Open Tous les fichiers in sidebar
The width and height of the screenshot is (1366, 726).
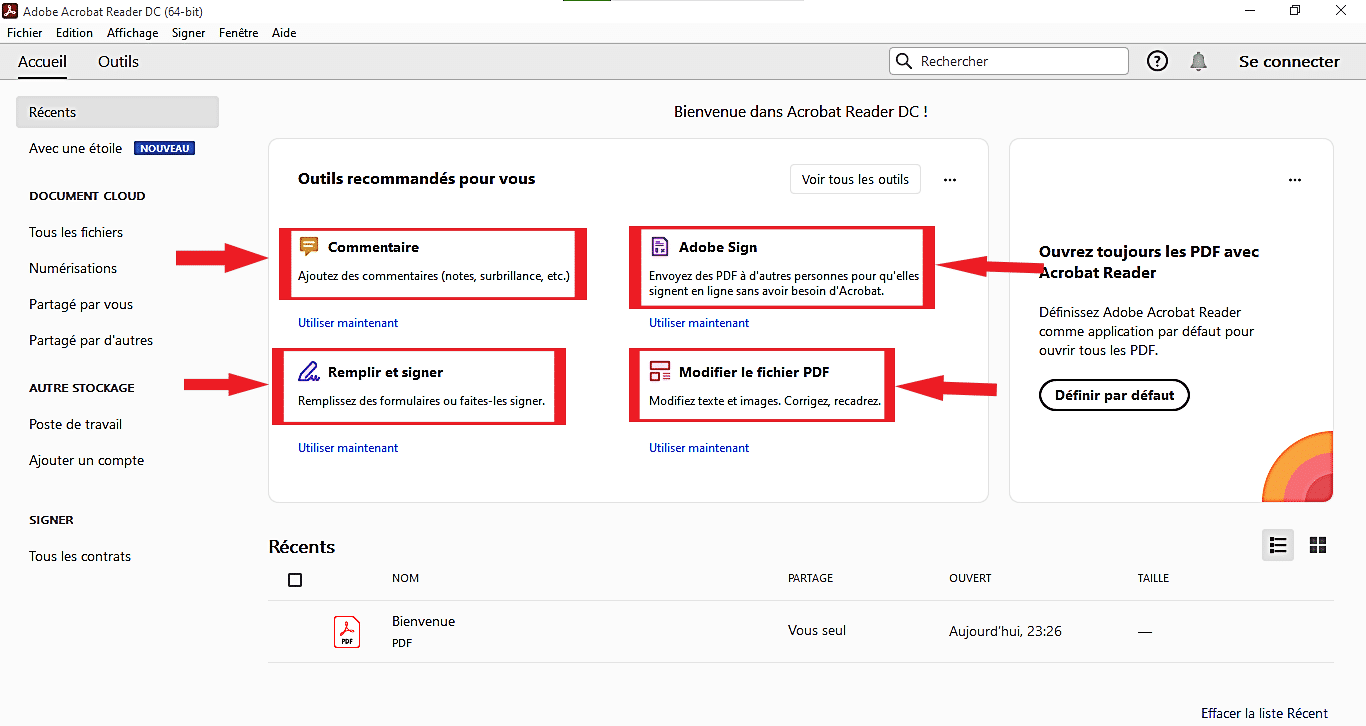pos(76,232)
